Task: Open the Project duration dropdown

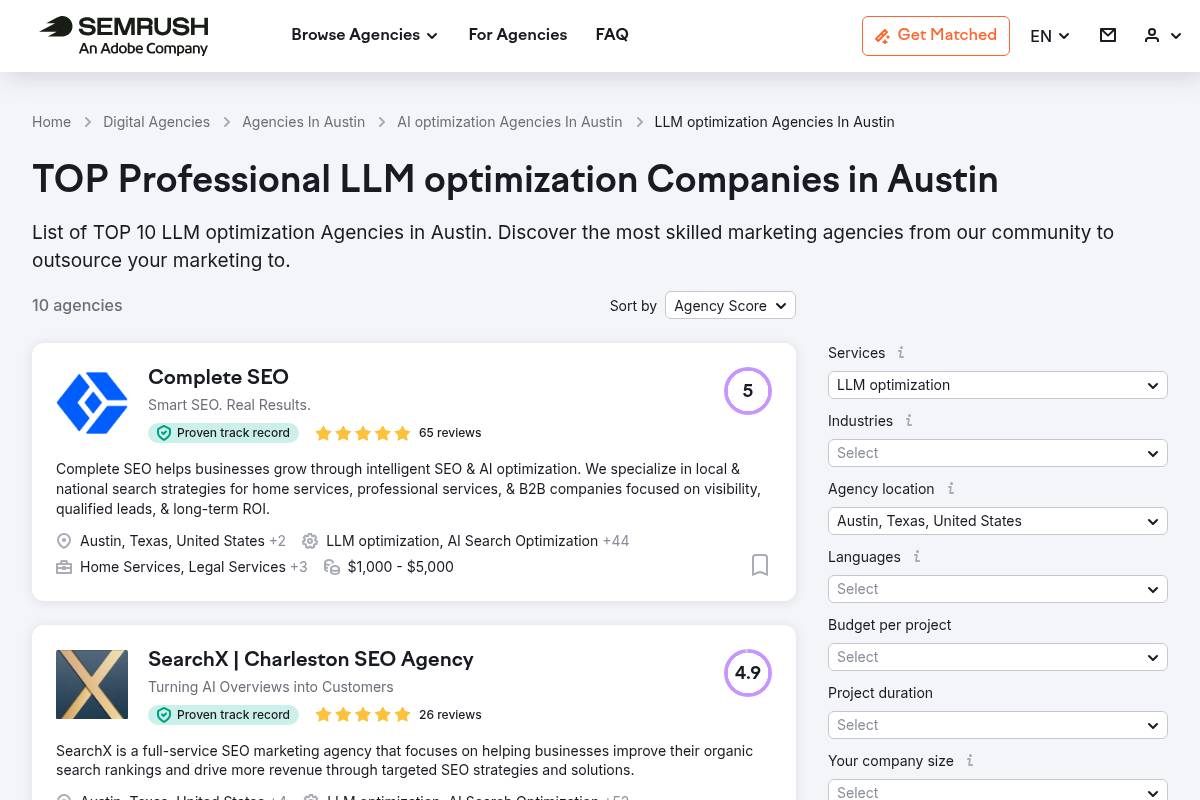Action: [998, 725]
